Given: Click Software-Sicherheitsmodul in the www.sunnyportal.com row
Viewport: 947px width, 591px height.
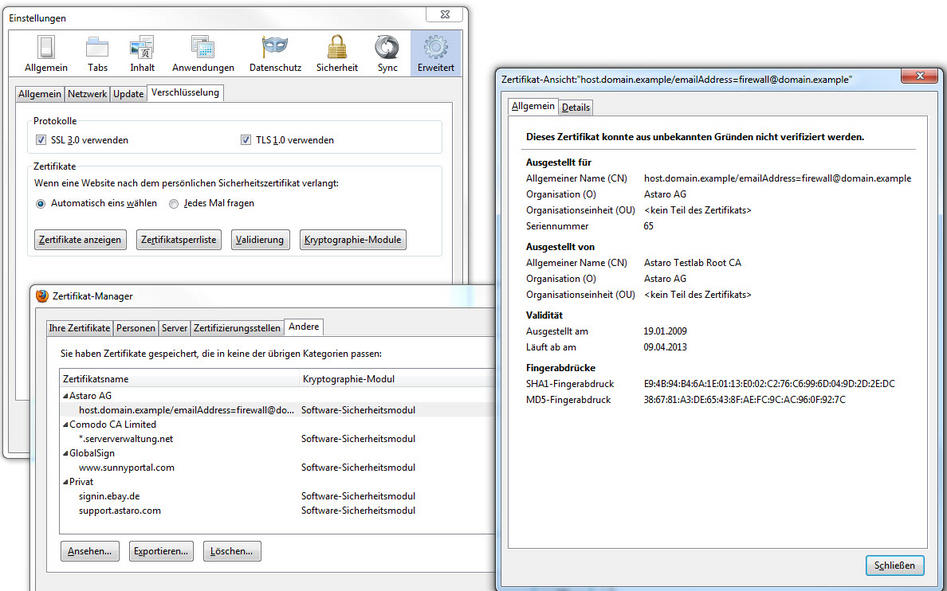Looking at the screenshot, I should (358, 467).
